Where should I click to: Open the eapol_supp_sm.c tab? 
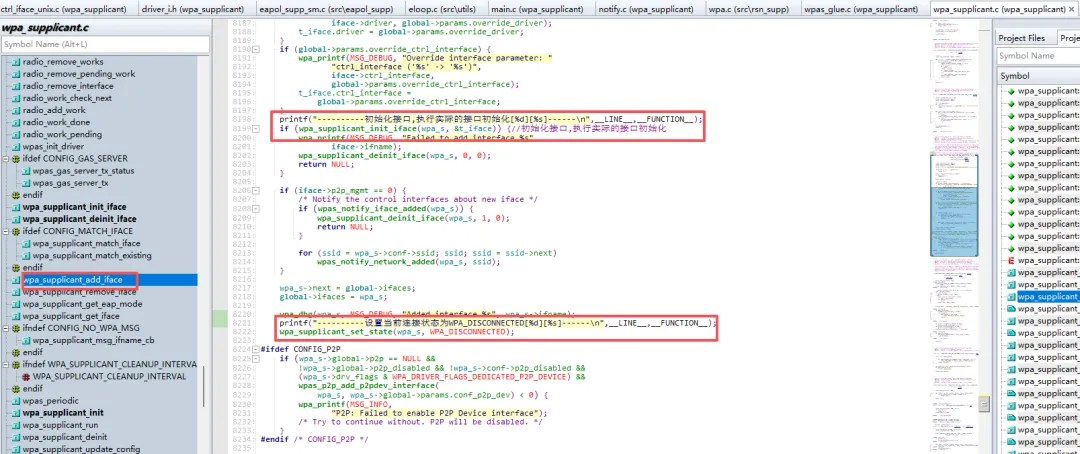click(x=327, y=9)
